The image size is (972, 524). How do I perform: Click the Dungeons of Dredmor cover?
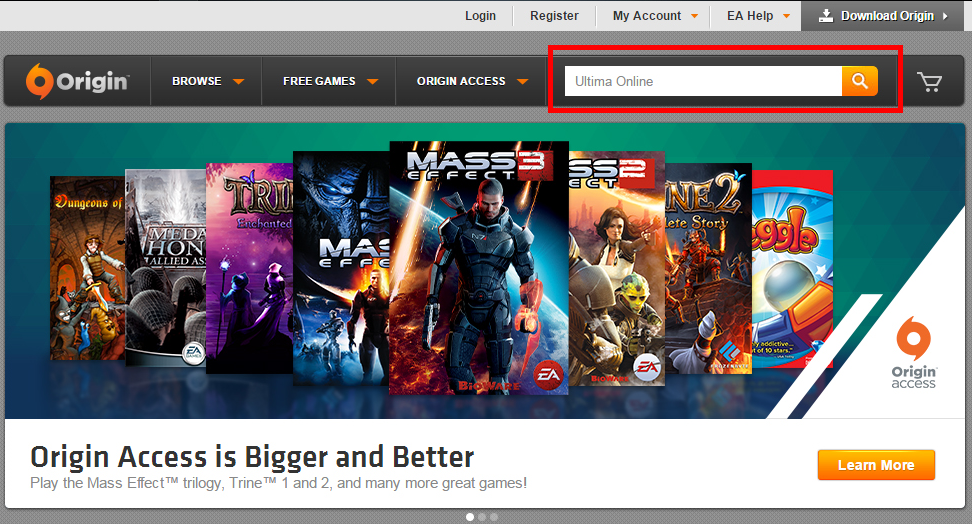[x=87, y=268]
